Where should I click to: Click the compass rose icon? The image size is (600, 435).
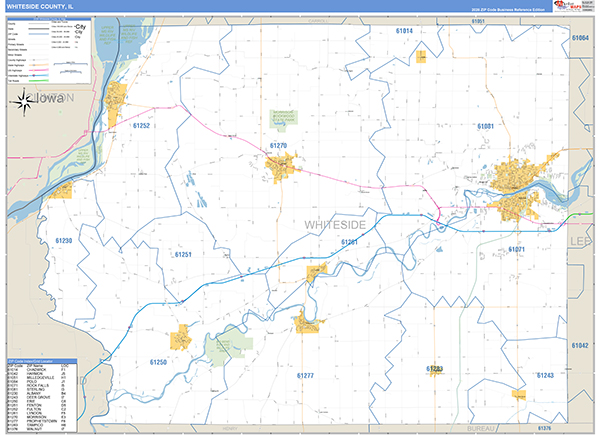pos(24,102)
